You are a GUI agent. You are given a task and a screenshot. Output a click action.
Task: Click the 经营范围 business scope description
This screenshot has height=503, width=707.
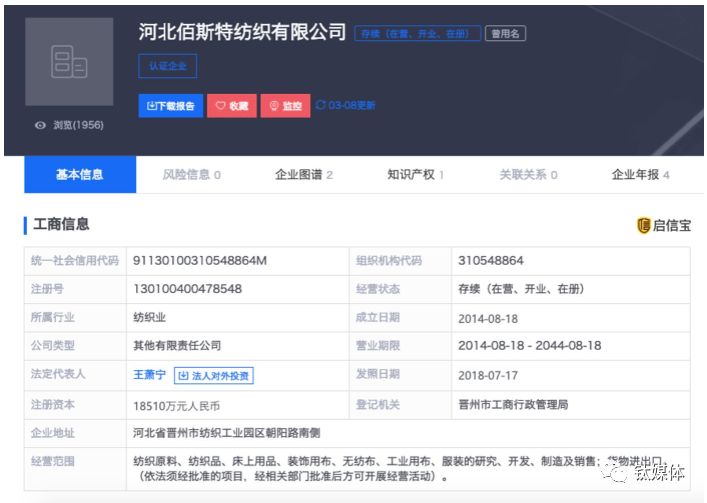tap(401, 469)
